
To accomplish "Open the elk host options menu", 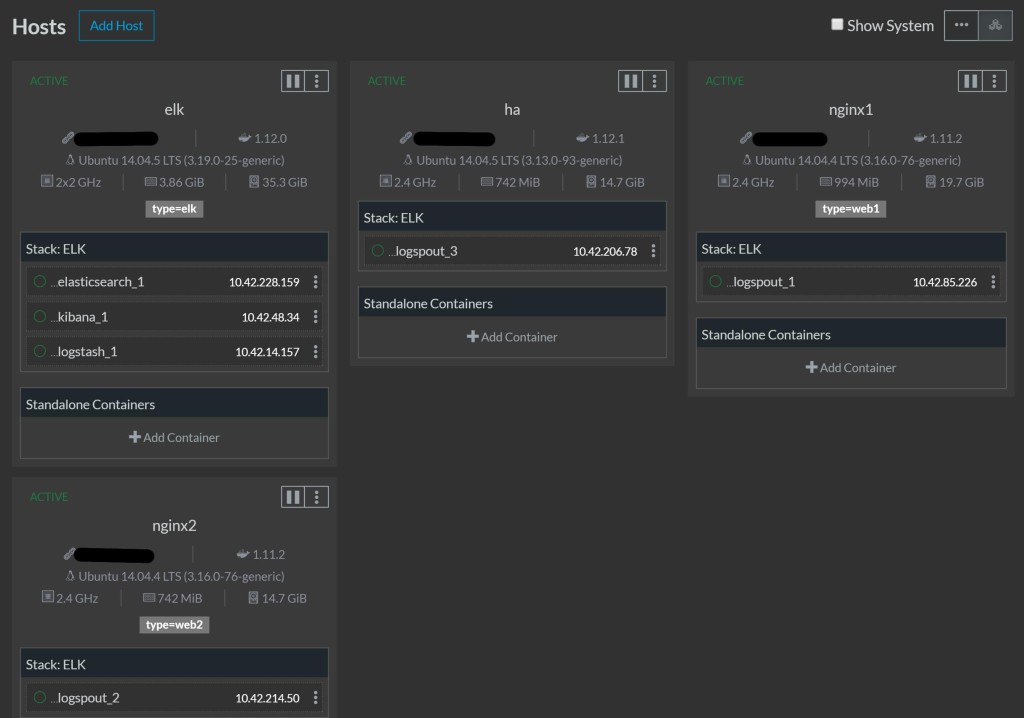I will click(317, 81).
